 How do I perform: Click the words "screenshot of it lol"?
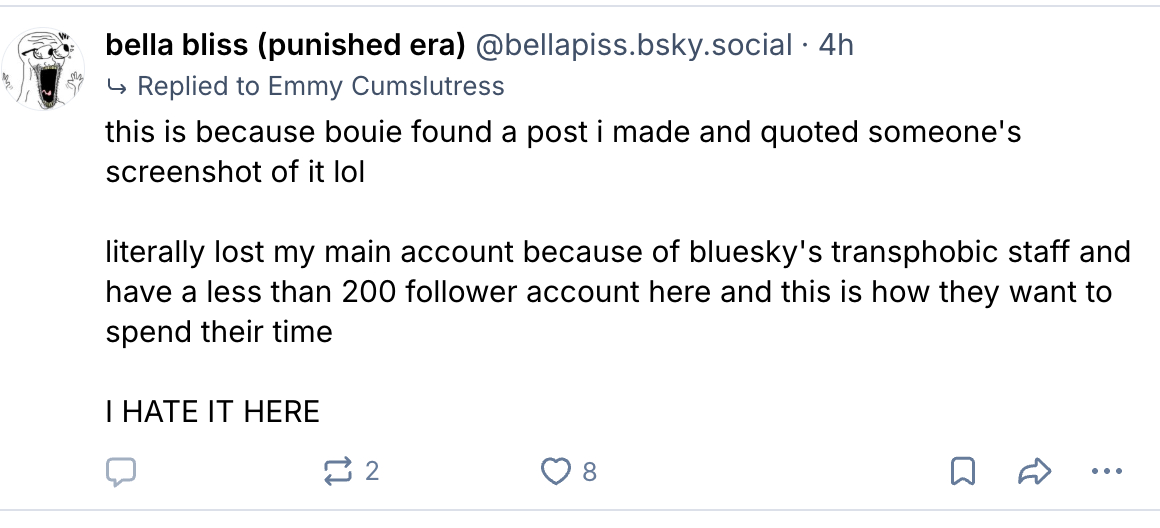(235, 171)
